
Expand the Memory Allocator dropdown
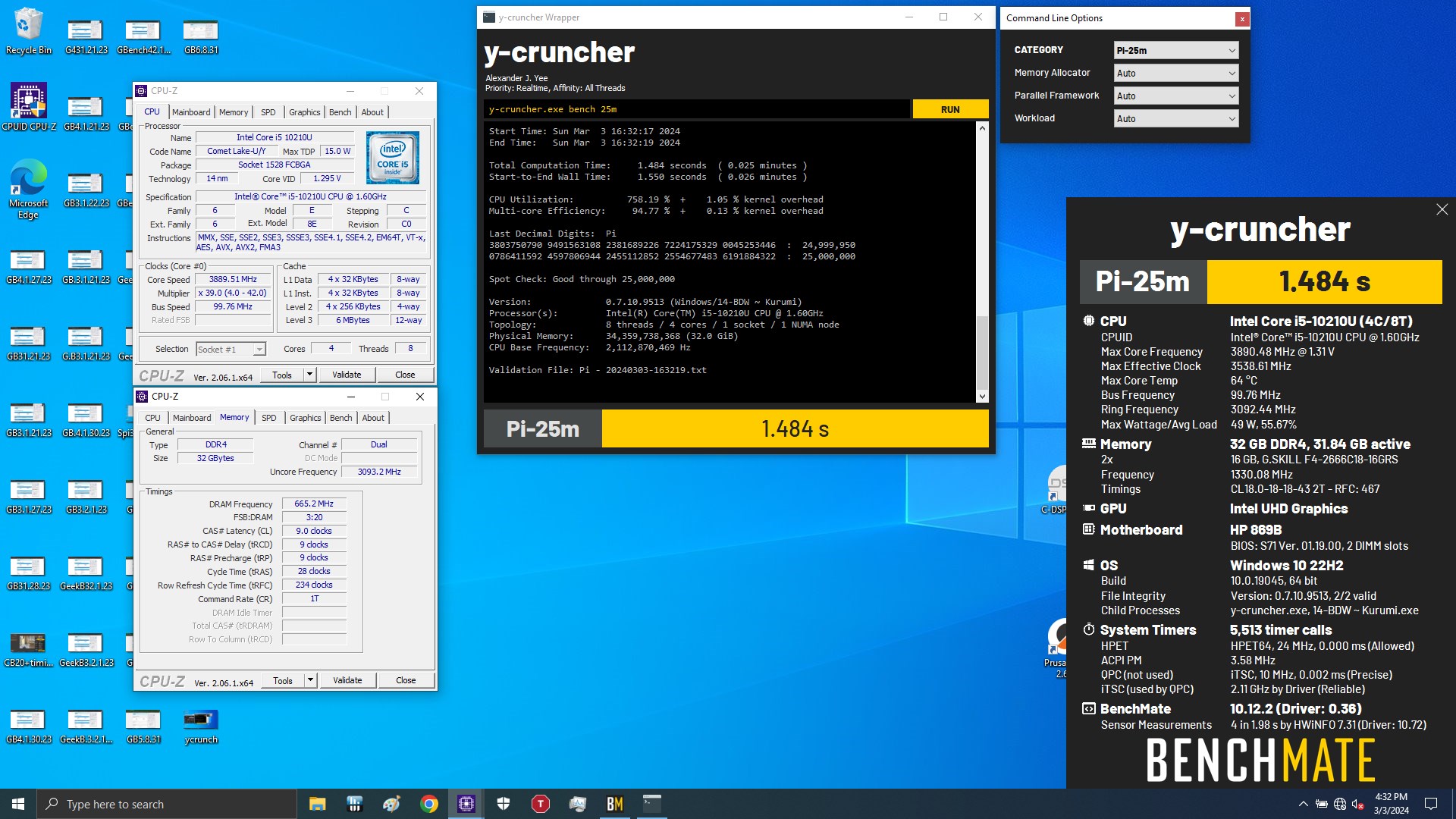tap(1176, 73)
